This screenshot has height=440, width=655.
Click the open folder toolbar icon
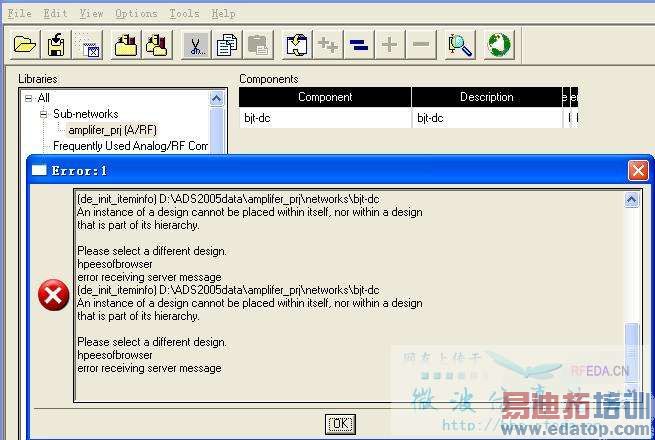point(24,44)
